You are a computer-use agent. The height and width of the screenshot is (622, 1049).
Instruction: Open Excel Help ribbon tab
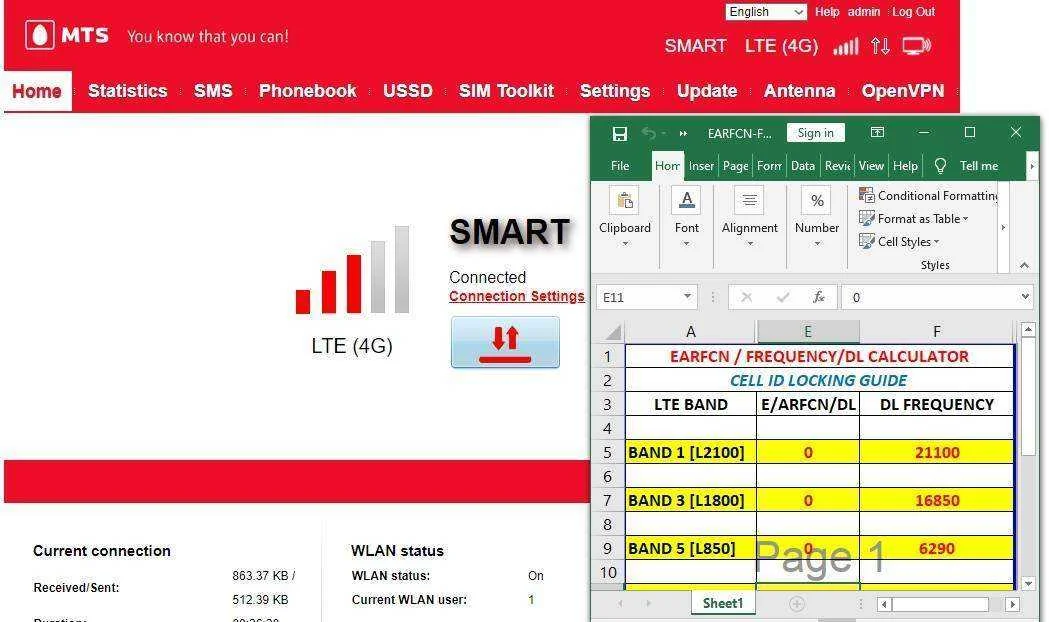(x=905, y=166)
